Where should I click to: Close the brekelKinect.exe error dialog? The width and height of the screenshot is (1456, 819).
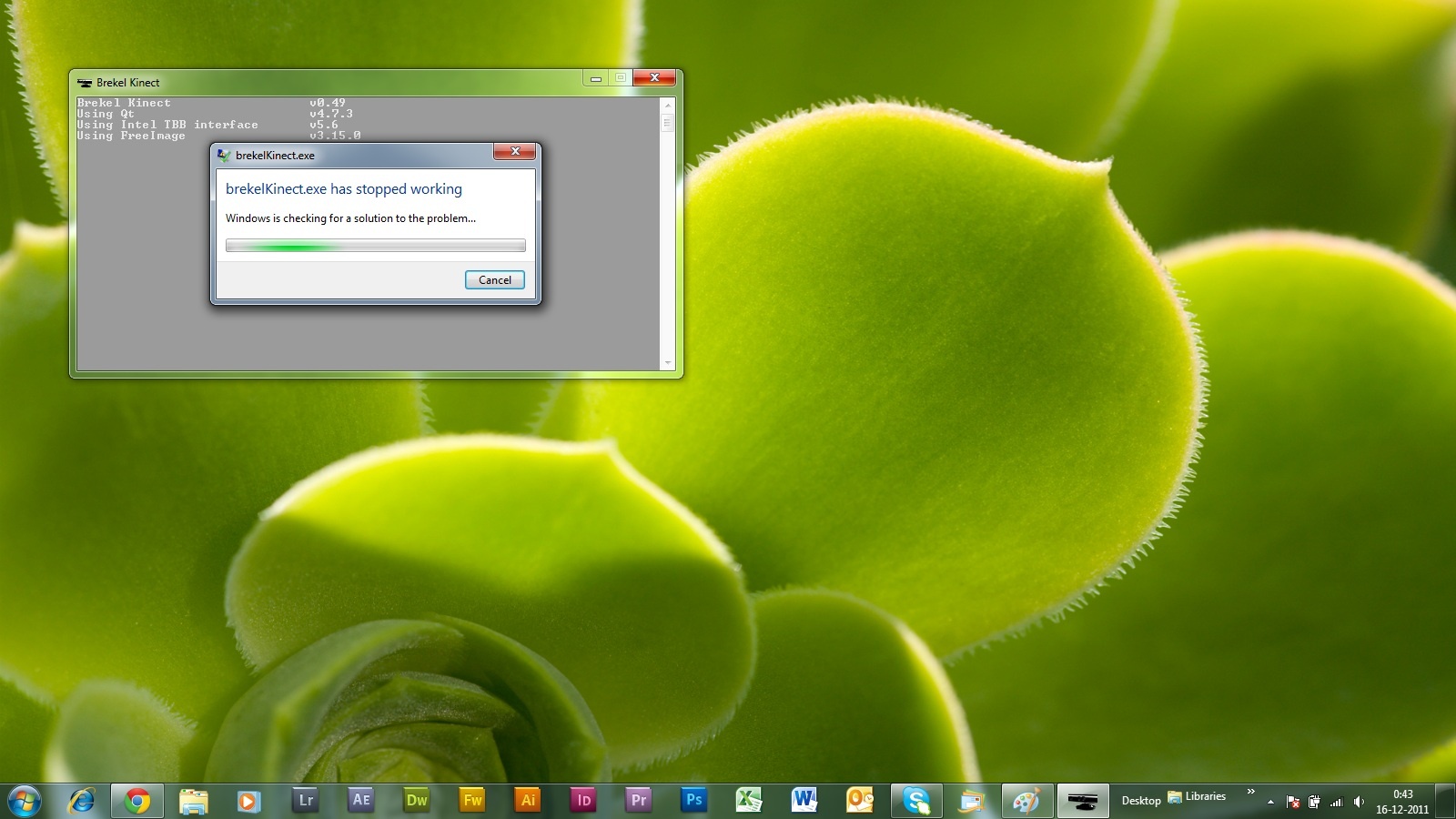515,151
